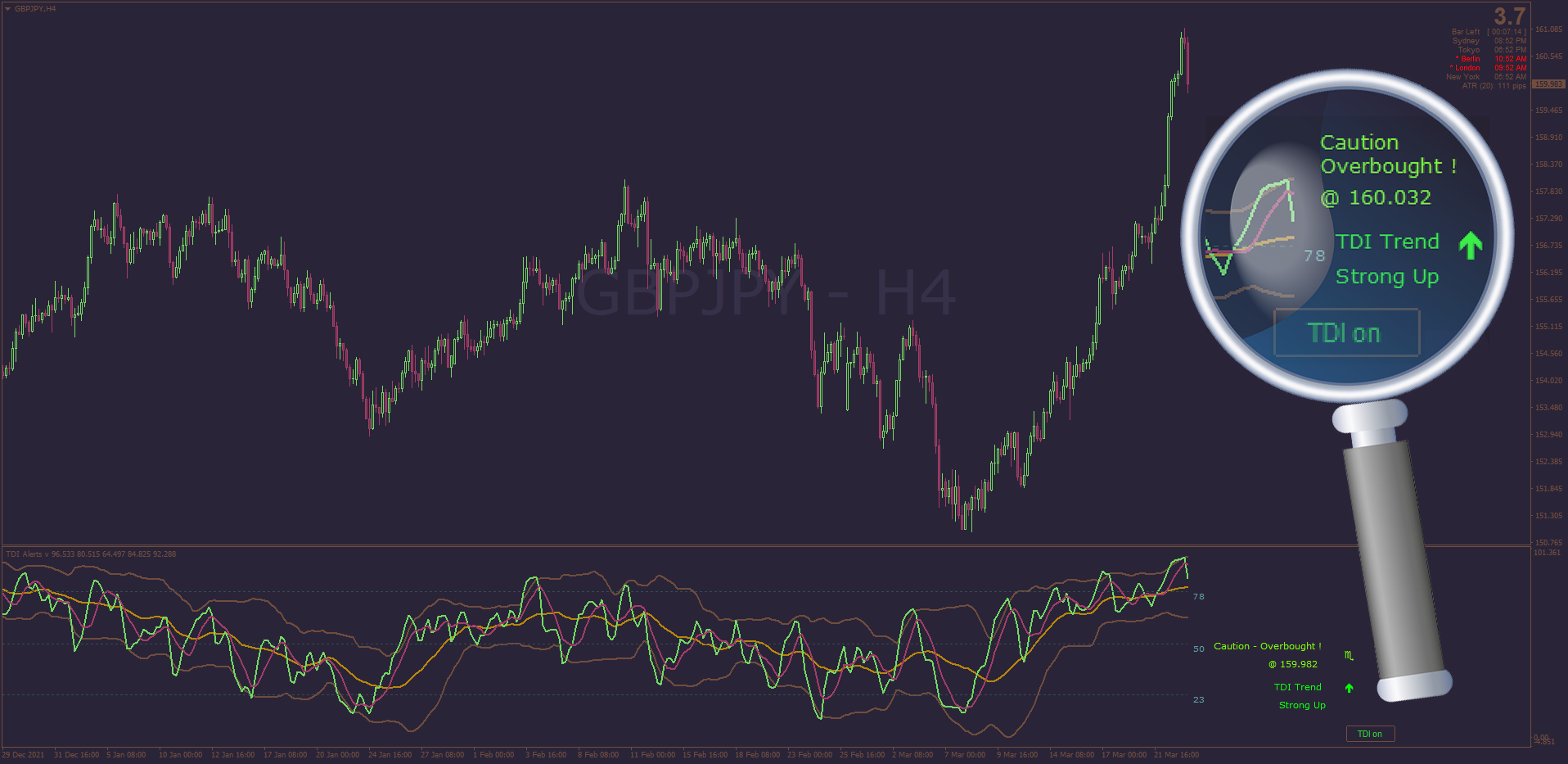This screenshot has width=1568, height=764.
Task: Click the 23 Feb 00:00 time axis label
Action: click(809, 755)
